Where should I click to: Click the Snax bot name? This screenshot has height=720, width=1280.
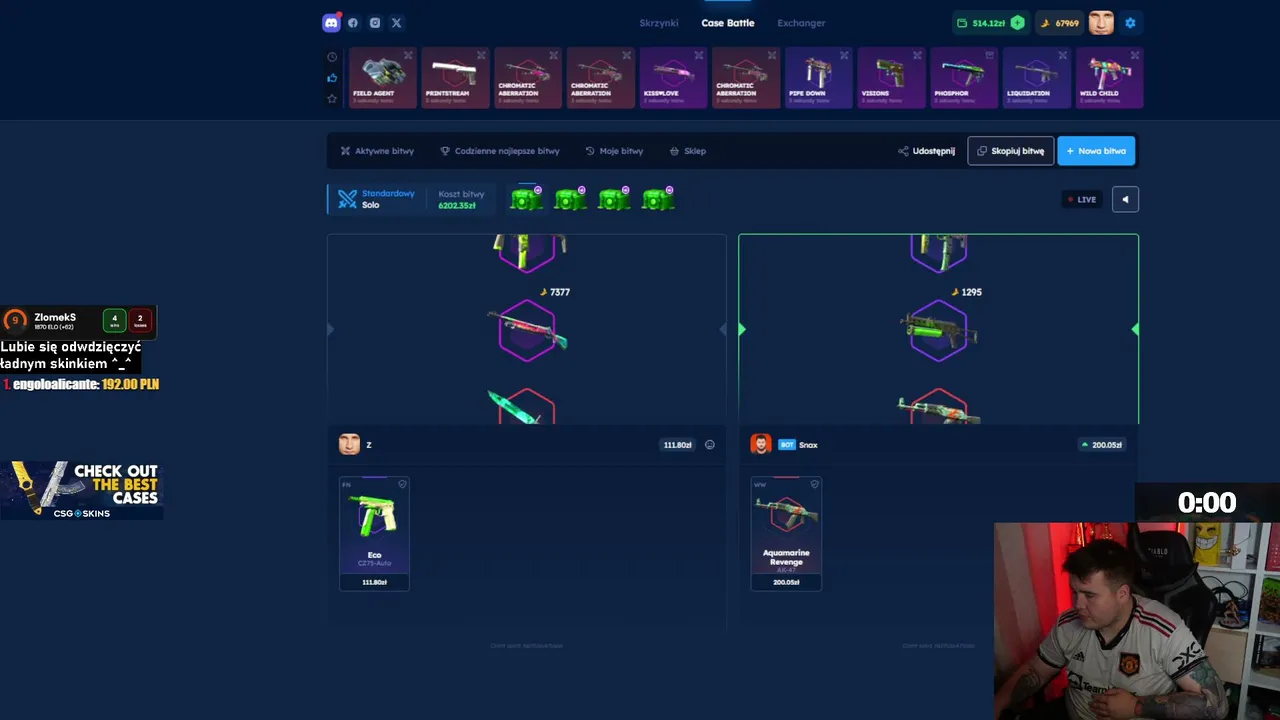click(808, 445)
